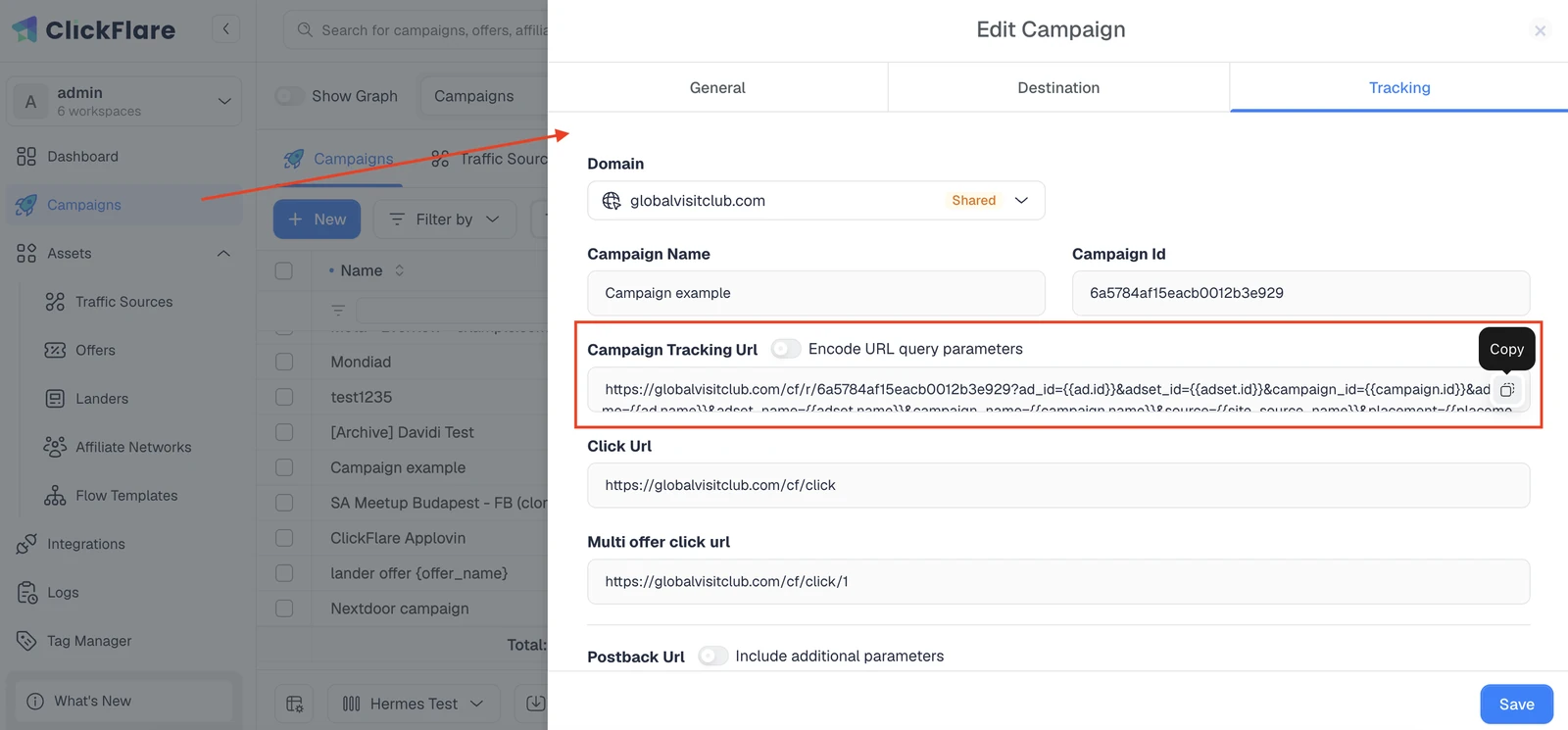
Task: Close the Edit Campaign panel
Action: click(1540, 30)
